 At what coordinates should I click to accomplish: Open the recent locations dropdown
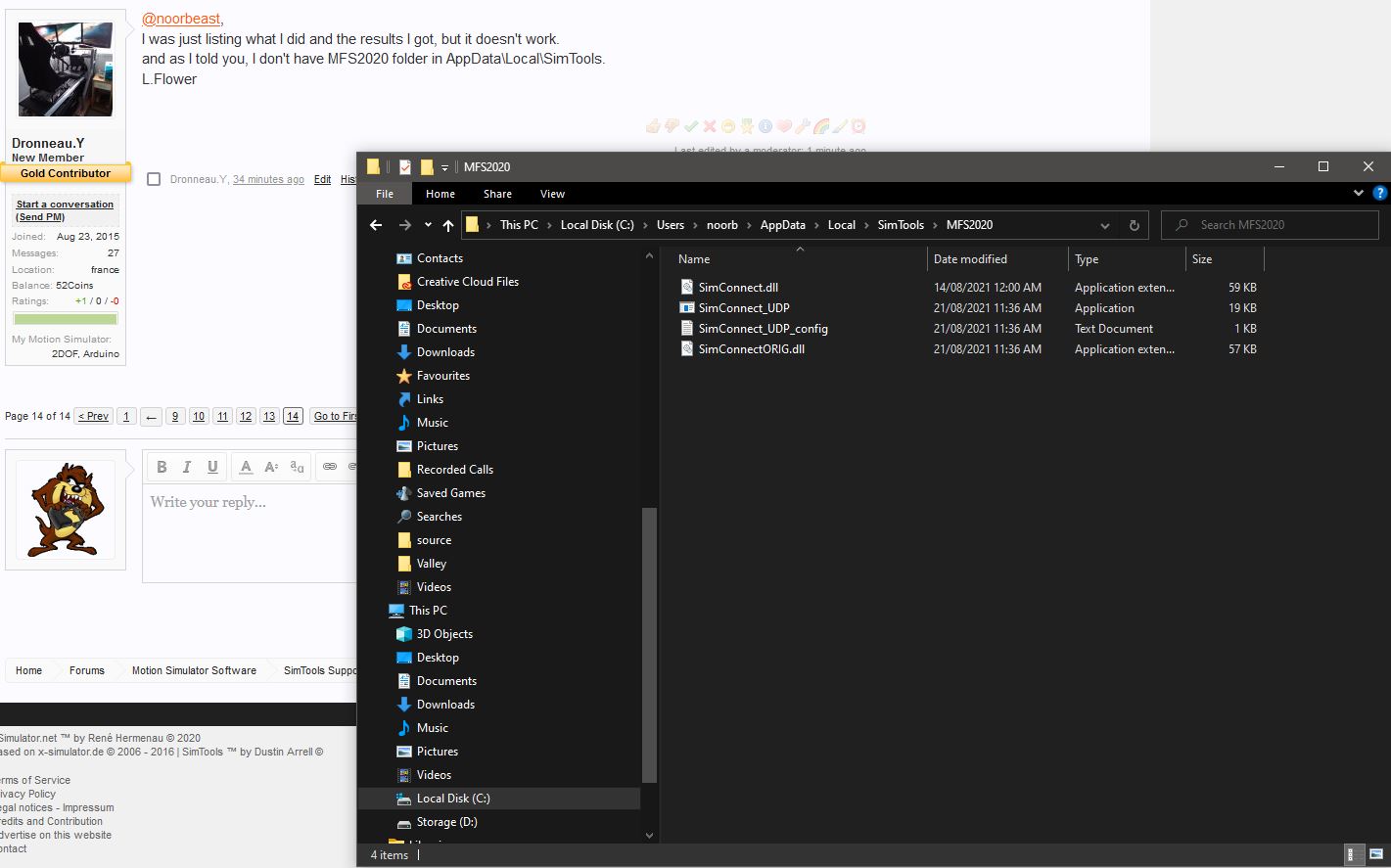click(x=428, y=225)
